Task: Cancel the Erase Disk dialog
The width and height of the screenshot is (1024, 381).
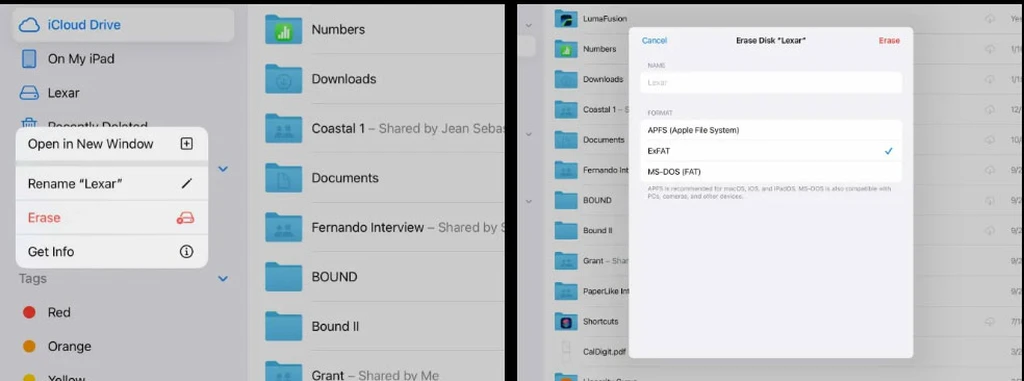Action: [654, 41]
